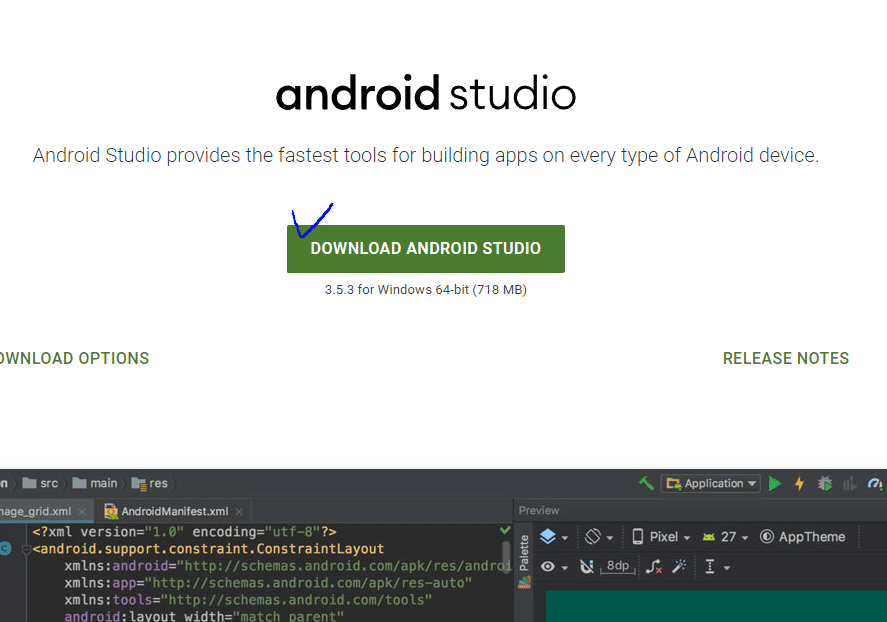The image size is (887, 622).
Task: Click the Preview panel title
Action: (x=539, y=511)
